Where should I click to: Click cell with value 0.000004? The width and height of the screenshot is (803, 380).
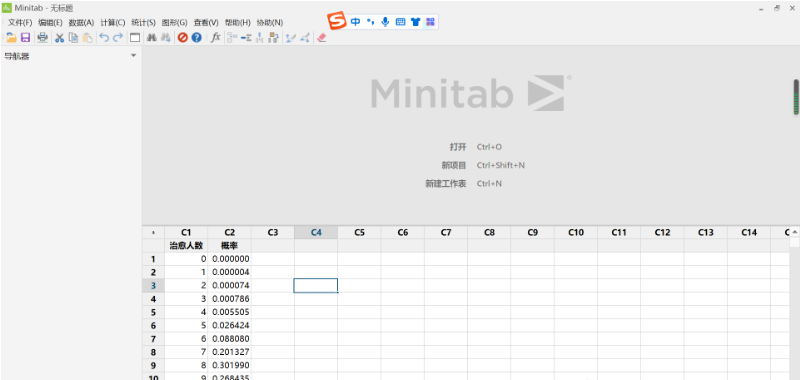point(229,272)
